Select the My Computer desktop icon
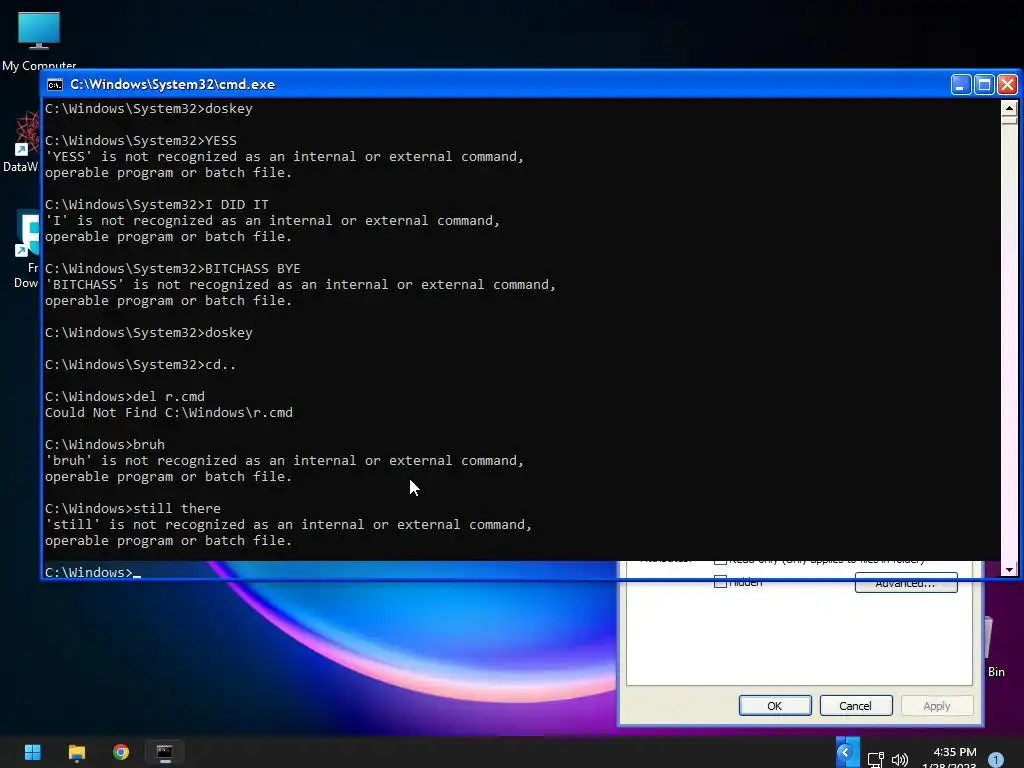The width and height of the screenshot is (1024, 768). click(39, 40)
